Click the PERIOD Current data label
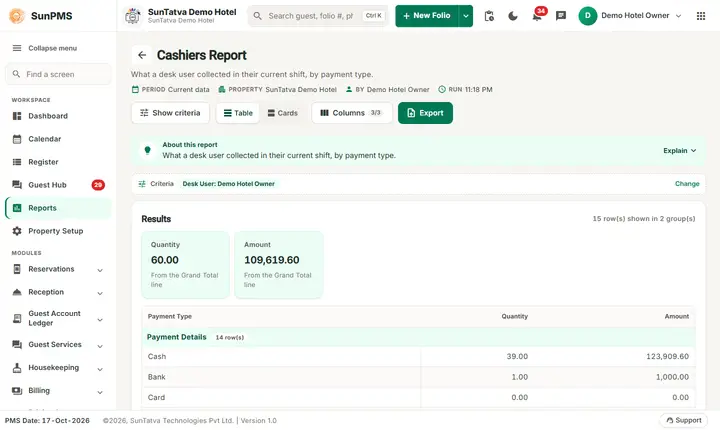The width and height of the screenshot is (720, 430). pyautogui.click(x=170, y=90)
